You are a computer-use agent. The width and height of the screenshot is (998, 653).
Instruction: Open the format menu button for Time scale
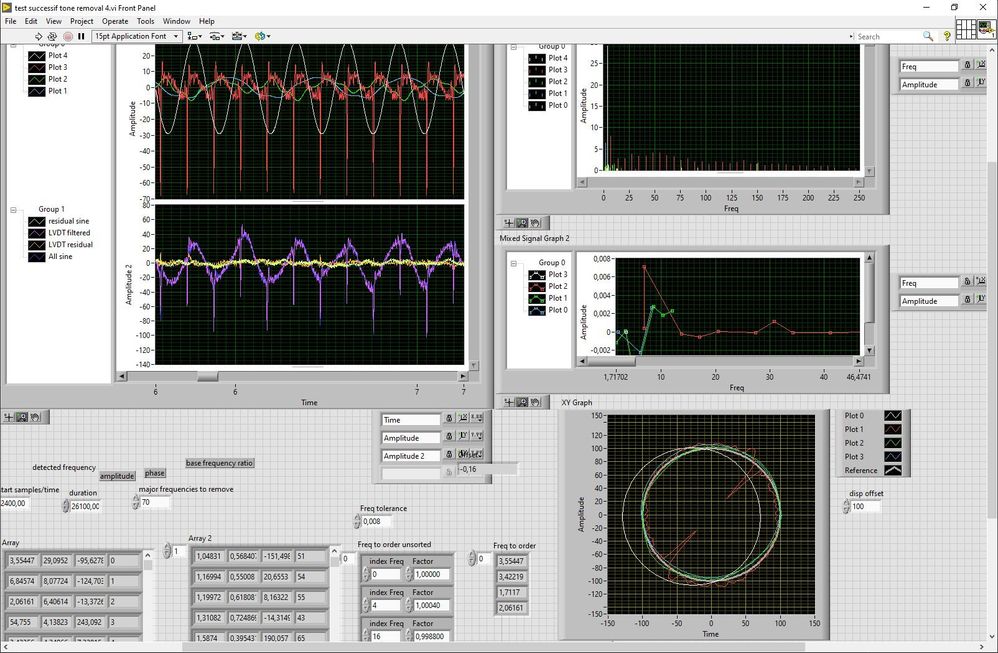(x=477, y=419)
